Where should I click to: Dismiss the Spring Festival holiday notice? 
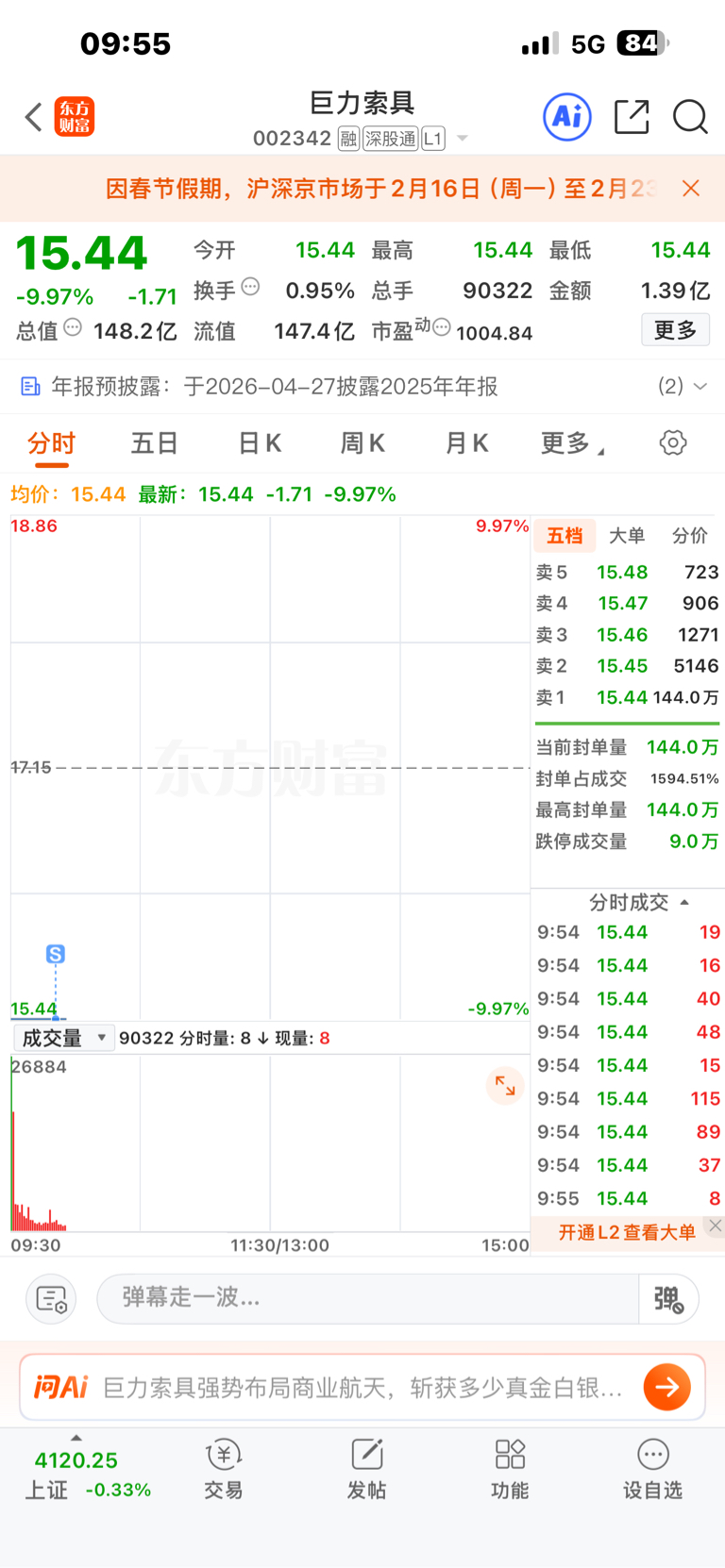click(x=691, y=189)
